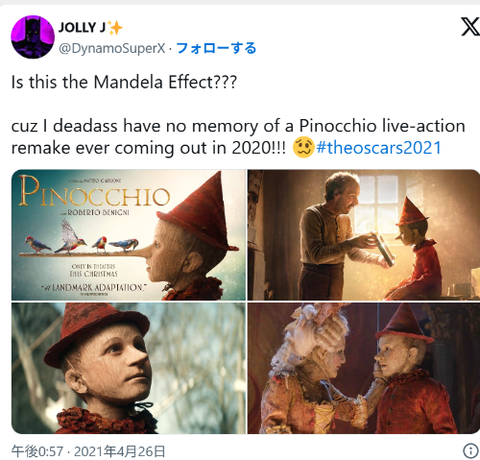This screenshot has width=480, height=460.
Task: Open the Pinocchio movie poster image
Action: 128,235
